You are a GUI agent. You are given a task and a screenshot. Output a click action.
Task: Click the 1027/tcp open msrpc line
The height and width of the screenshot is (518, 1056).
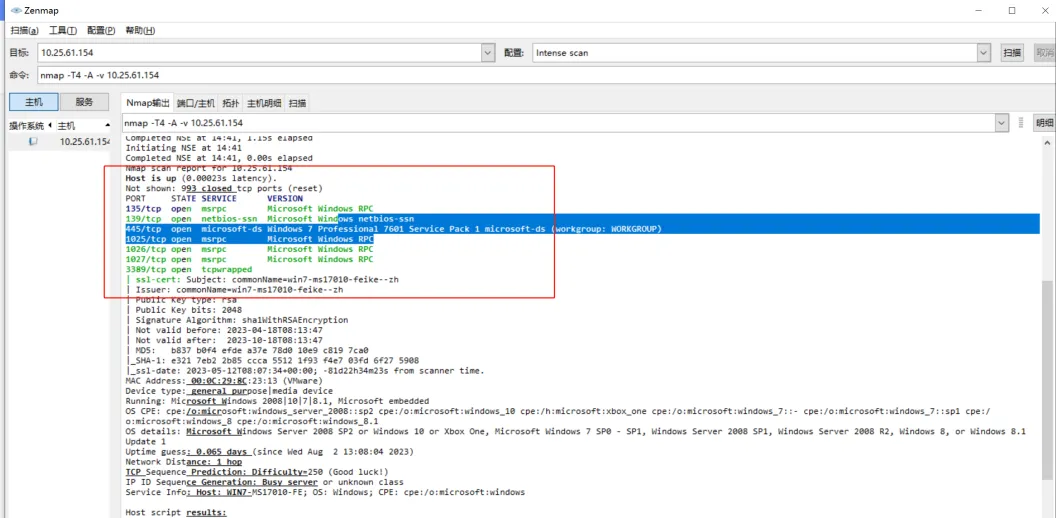click(249, 259)
